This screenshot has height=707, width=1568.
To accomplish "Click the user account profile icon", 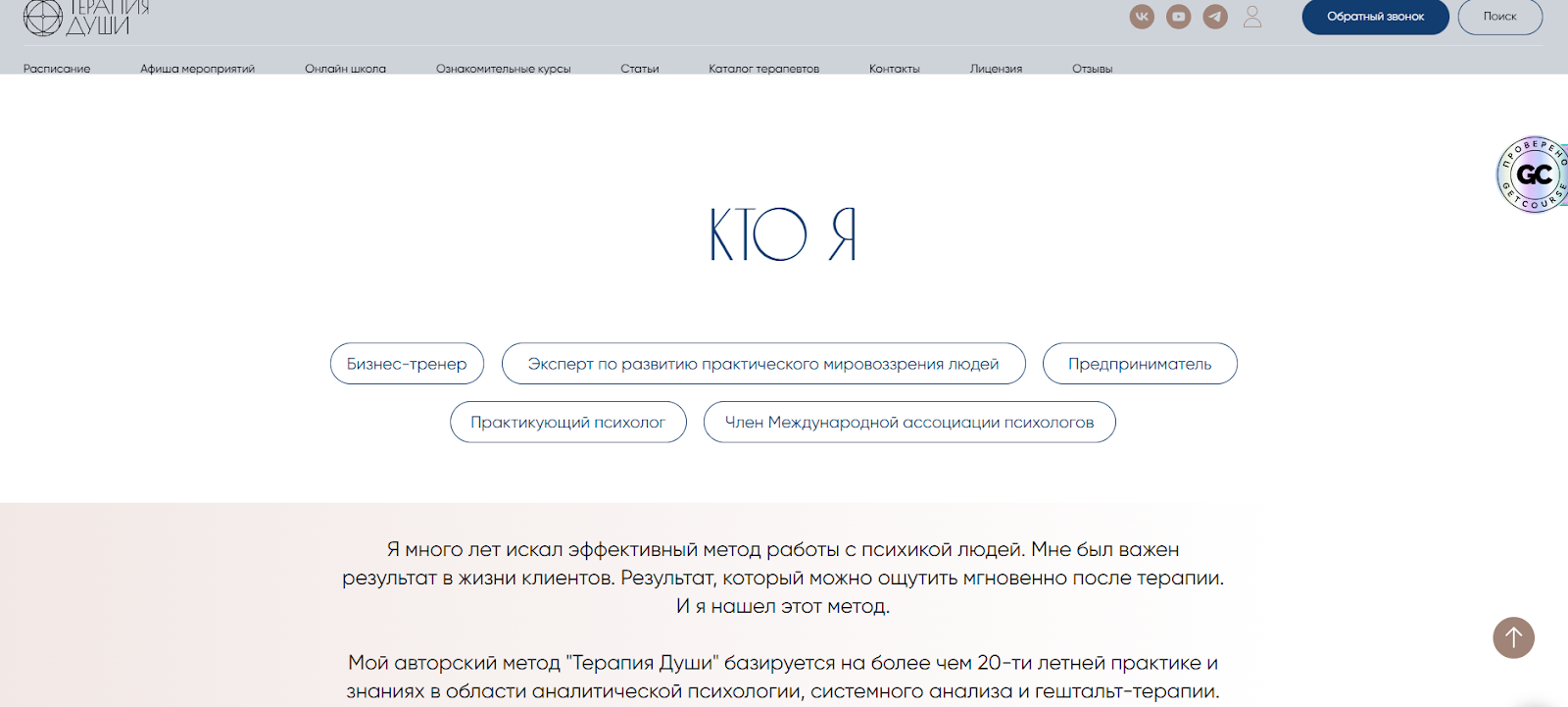I will [x=1252, y=17].
